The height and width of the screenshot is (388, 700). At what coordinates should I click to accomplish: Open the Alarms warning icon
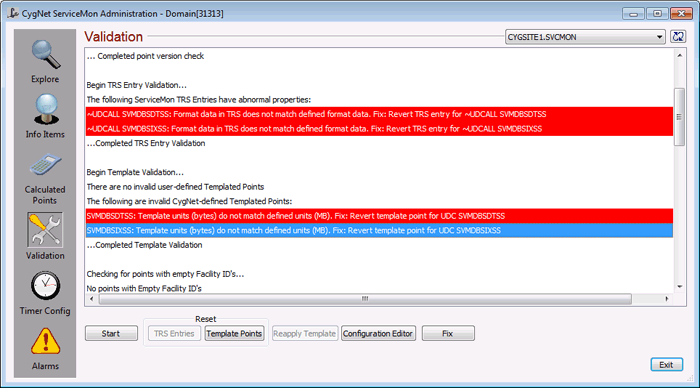(45, 342)
